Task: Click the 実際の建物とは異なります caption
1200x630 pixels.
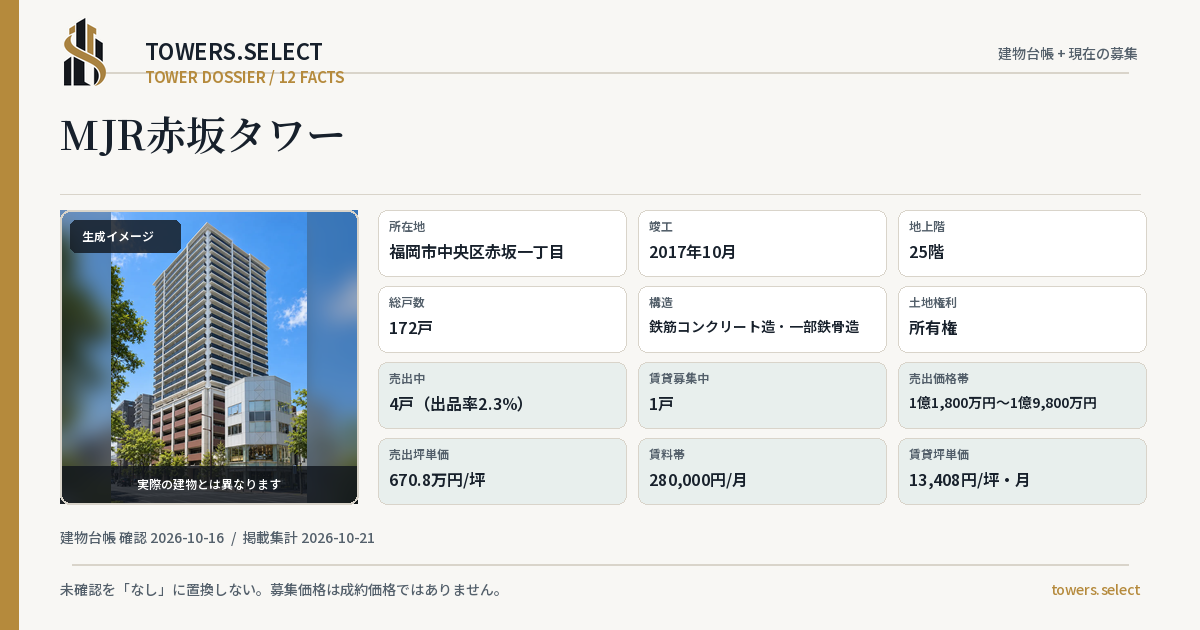Action: click(x=209, y=484)
